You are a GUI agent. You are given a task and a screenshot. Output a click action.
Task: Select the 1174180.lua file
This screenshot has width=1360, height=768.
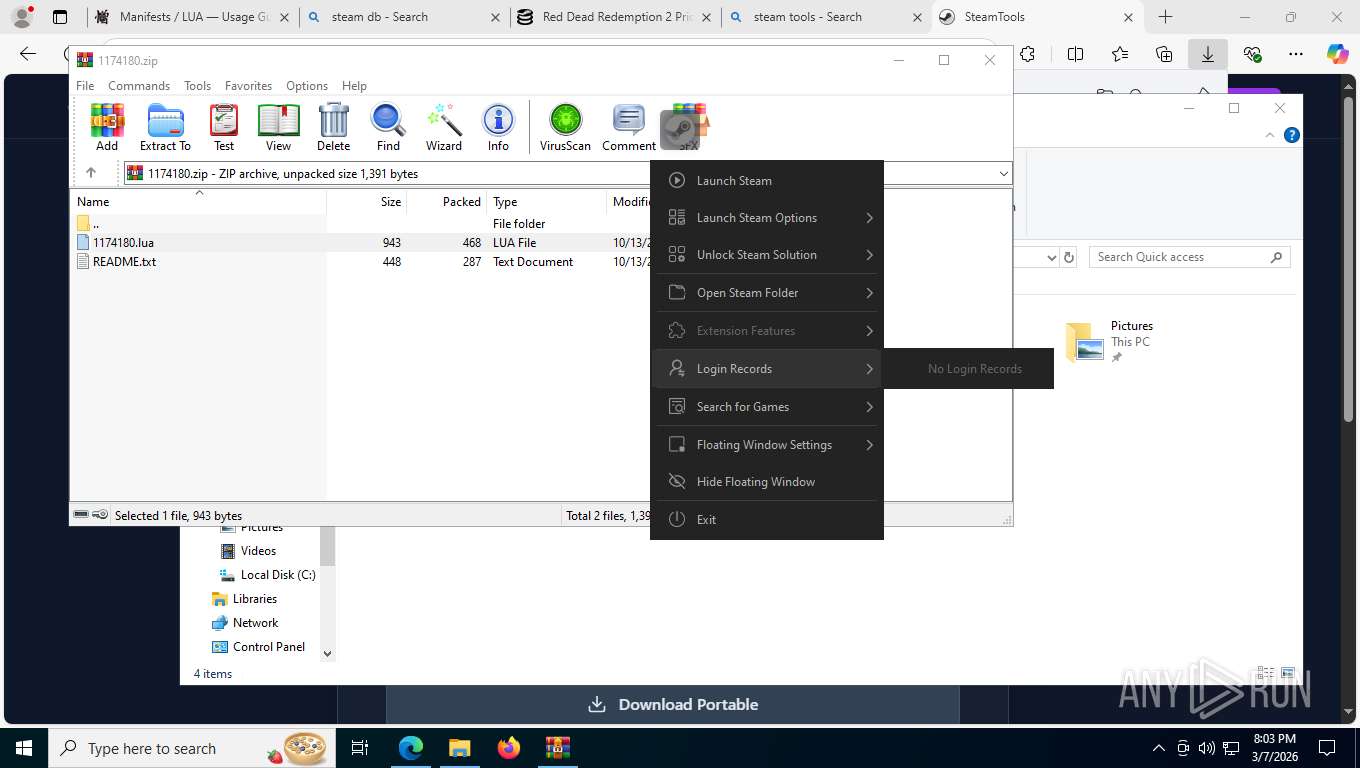[x=123, y=242]
